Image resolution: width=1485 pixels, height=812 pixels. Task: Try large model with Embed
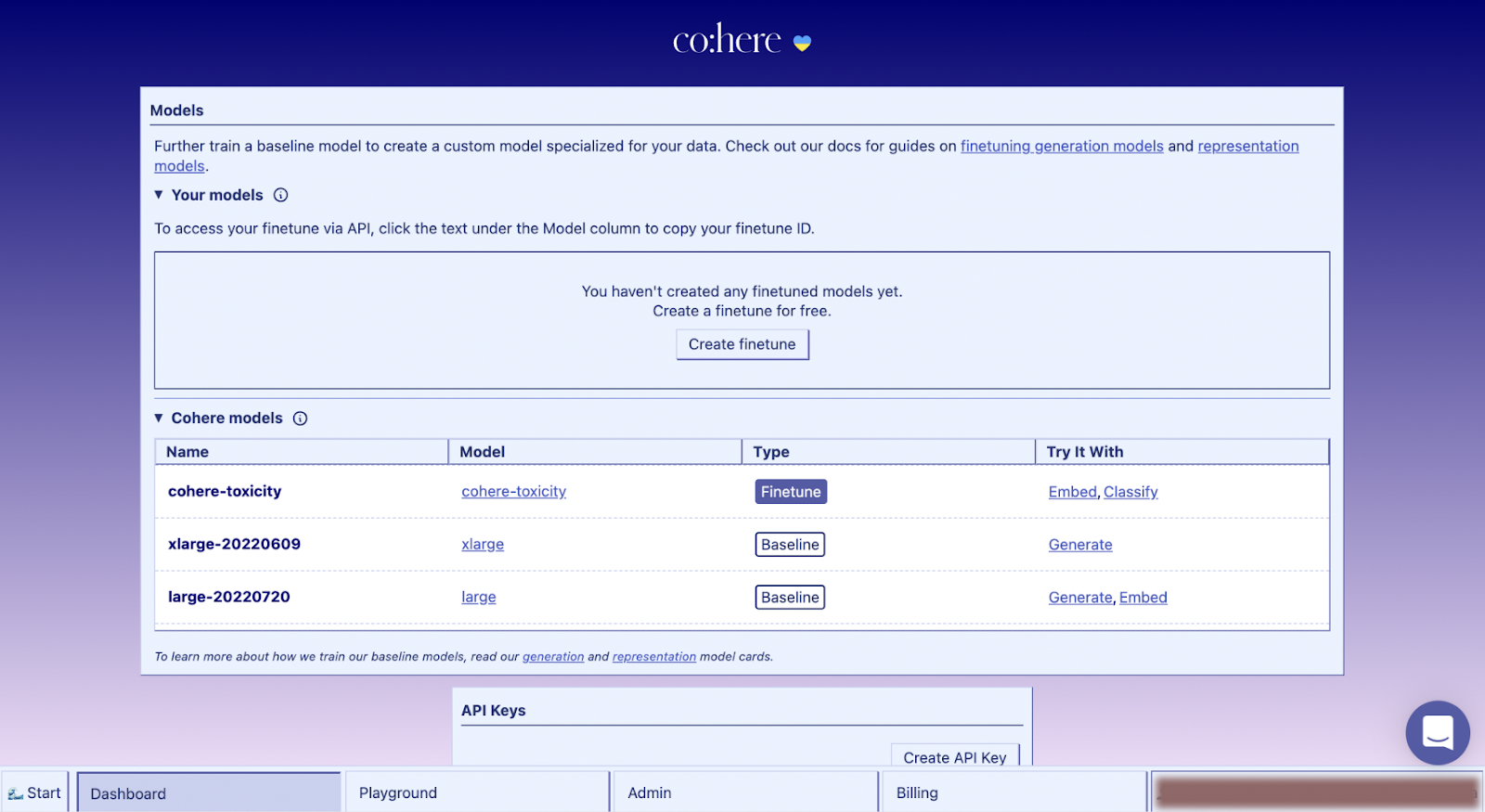1143,598
